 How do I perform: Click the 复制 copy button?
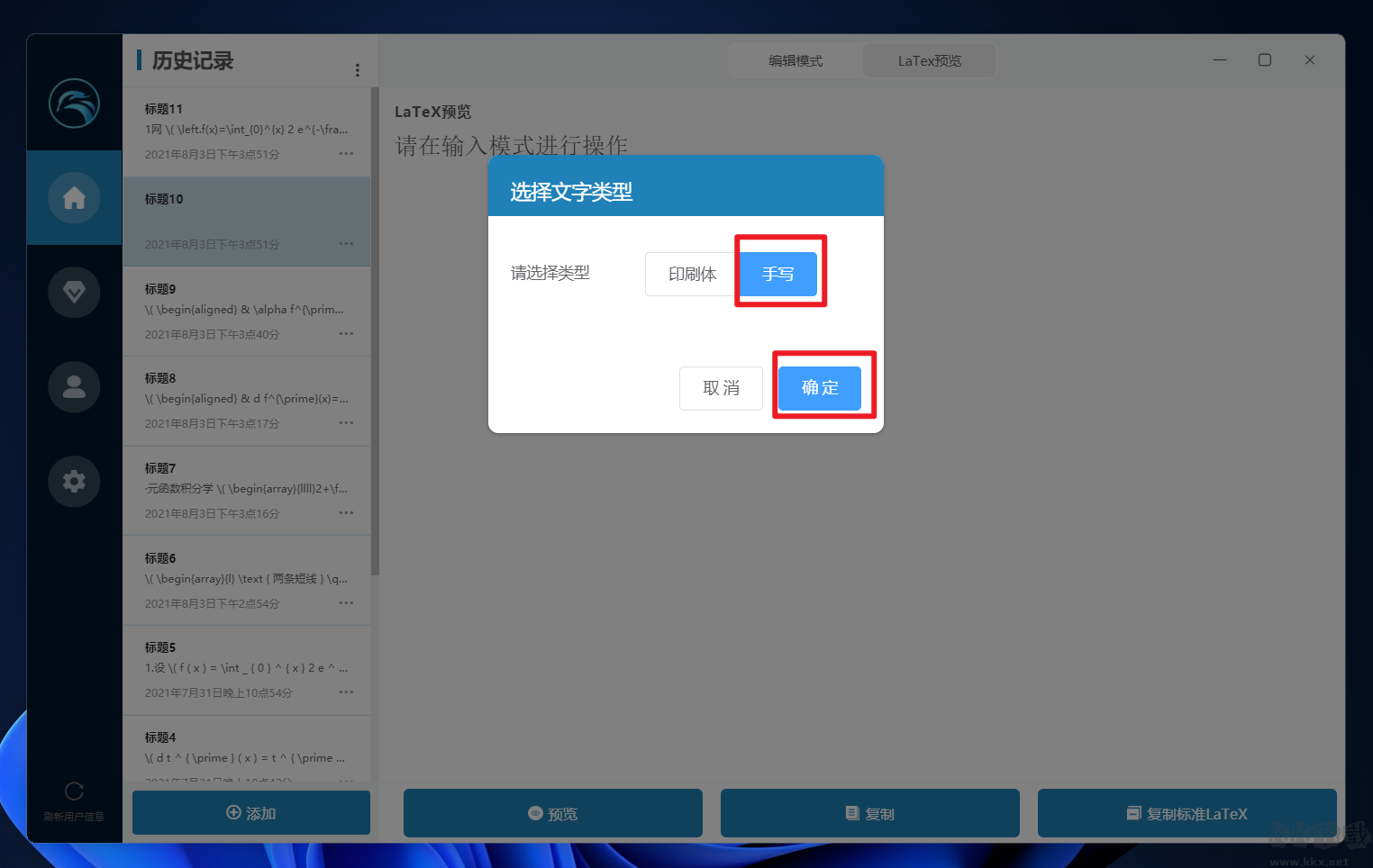(x=870, y=813)
